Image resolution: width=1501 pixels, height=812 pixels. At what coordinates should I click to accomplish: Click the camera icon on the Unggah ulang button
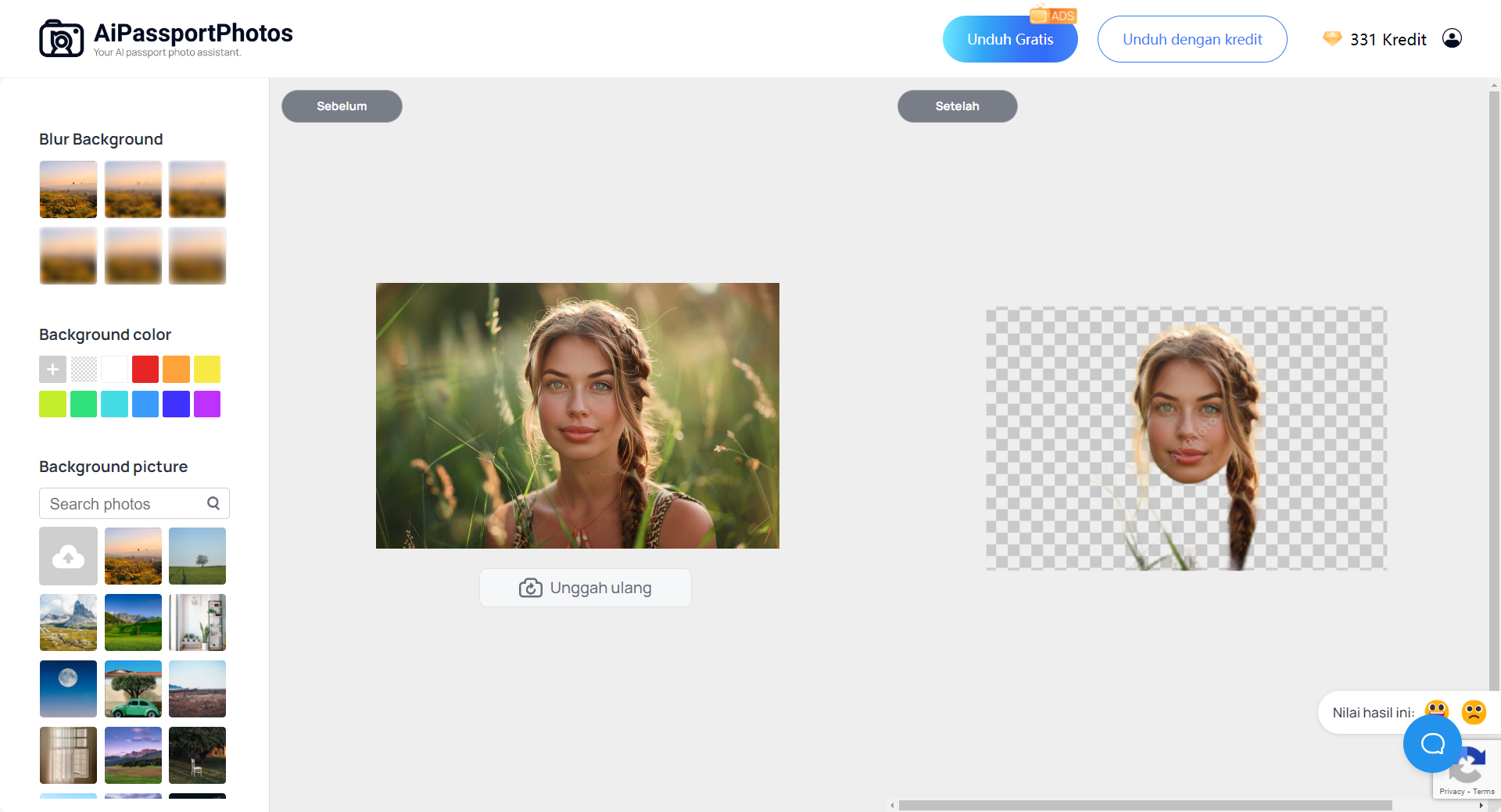coord(531,588)
